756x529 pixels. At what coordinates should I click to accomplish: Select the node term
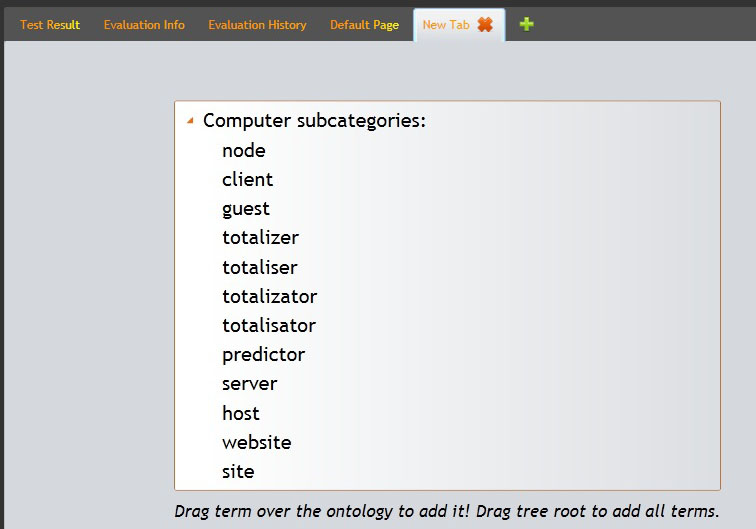click(244, 151)
